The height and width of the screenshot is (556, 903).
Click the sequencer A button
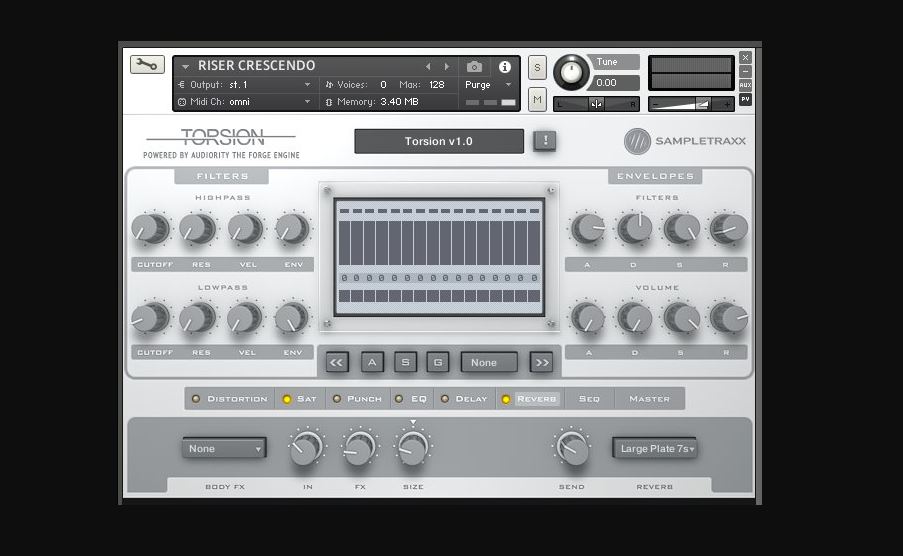click(x=372, y=362)
